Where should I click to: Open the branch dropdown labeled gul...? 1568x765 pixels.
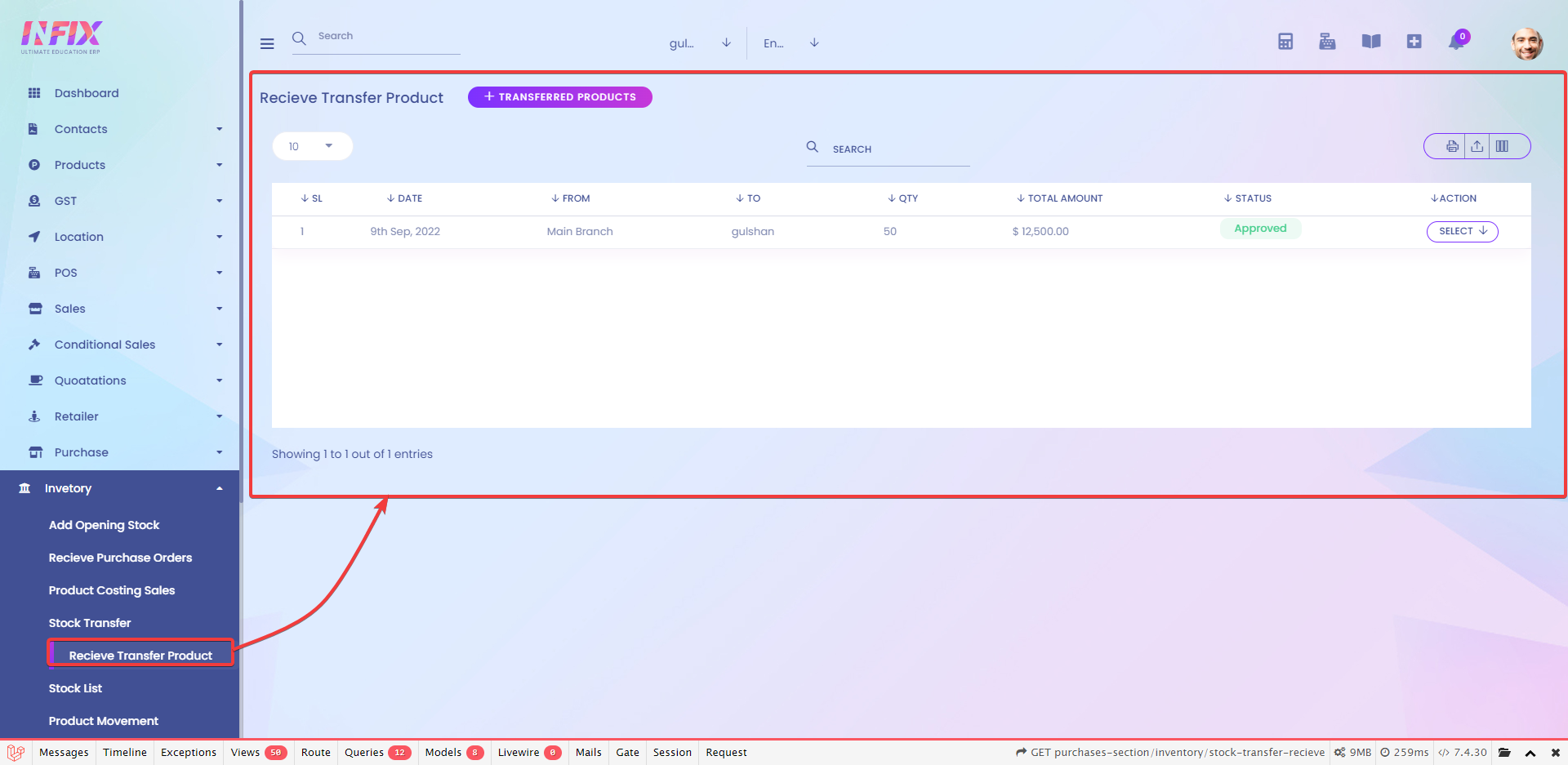point(700,43)
